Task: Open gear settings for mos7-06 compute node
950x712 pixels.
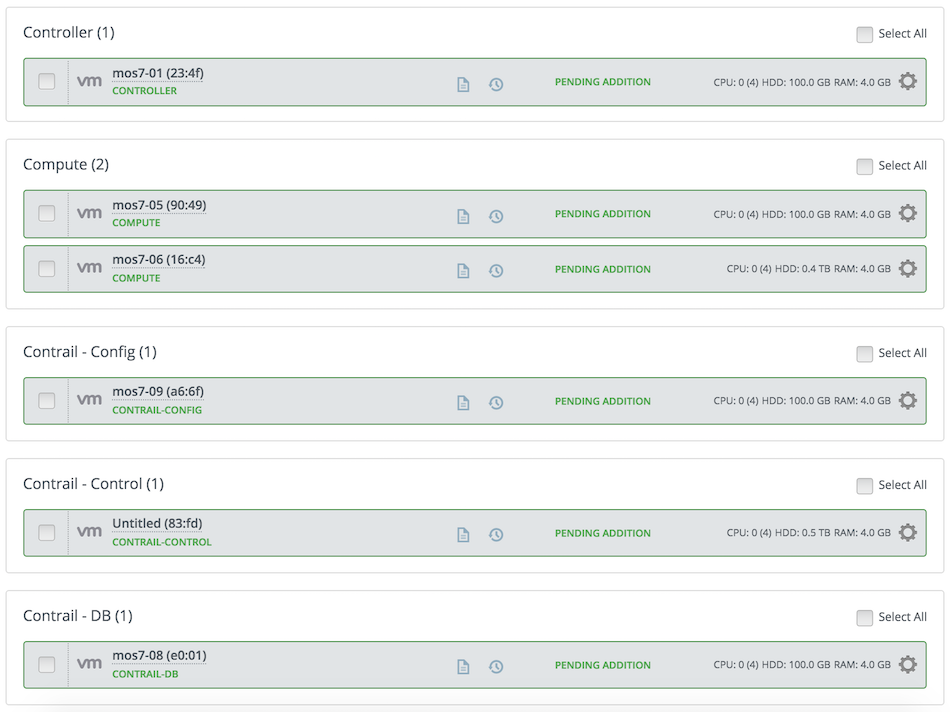Action: click(907, 268)
